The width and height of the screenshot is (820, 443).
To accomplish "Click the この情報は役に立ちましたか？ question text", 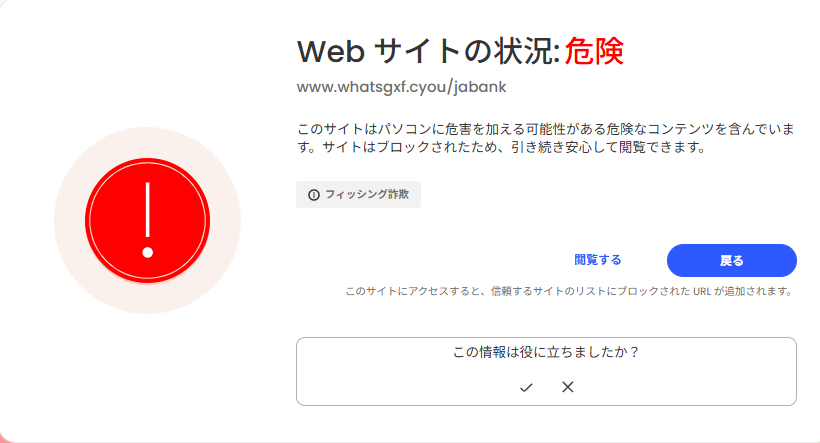I will (x=546, y=352).
